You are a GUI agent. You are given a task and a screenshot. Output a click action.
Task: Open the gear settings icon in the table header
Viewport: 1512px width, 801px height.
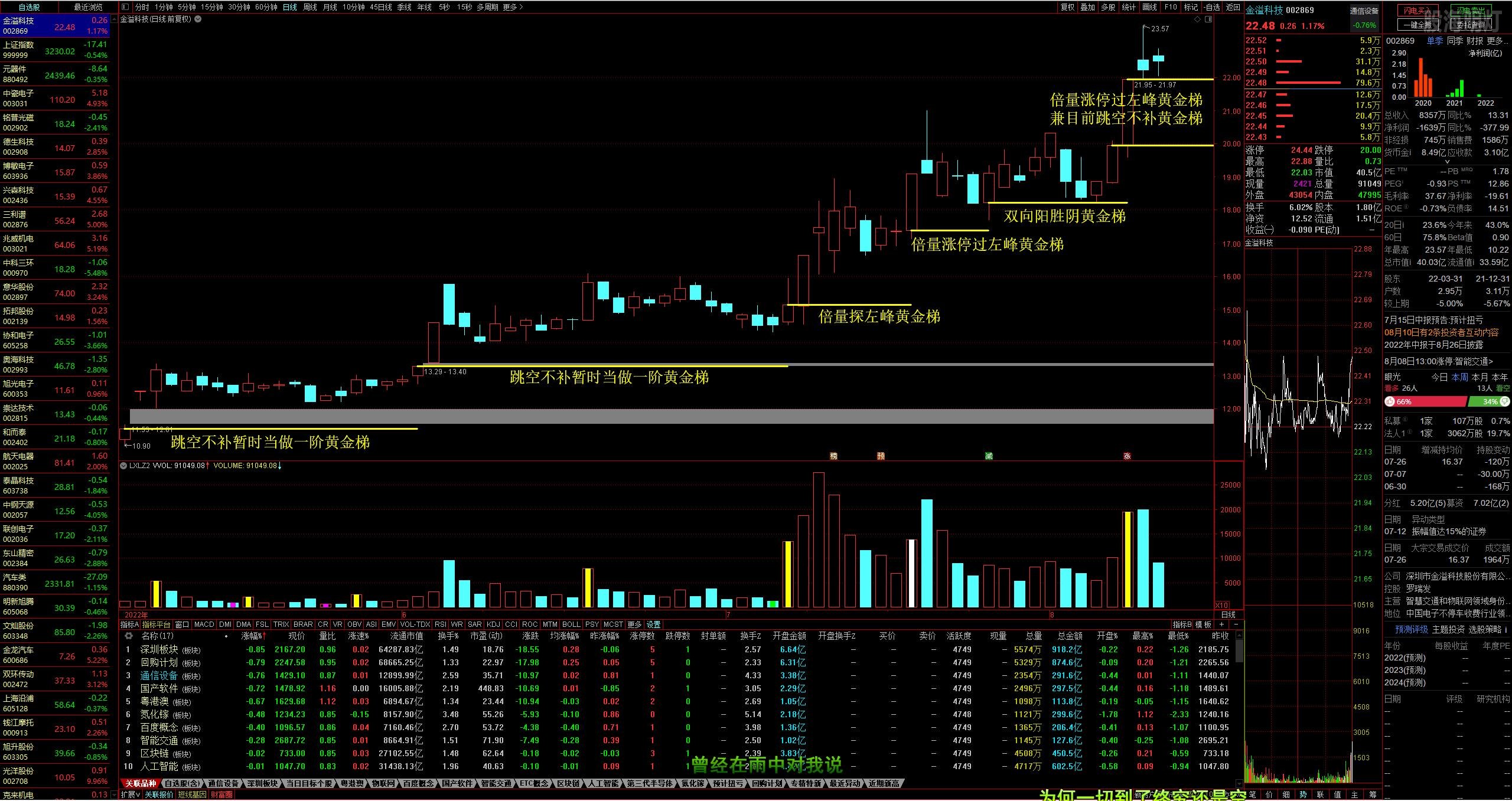click(x=129, y=636)
